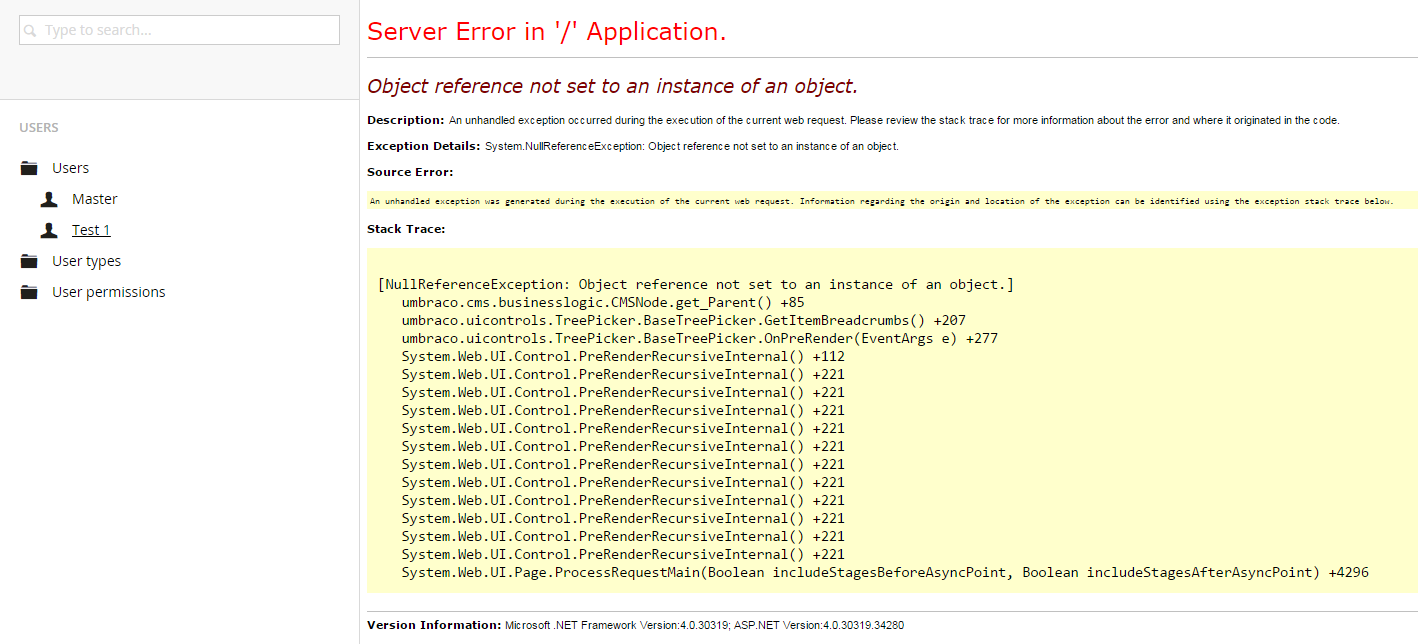Open the Users tree node

[x=70, y=168]
